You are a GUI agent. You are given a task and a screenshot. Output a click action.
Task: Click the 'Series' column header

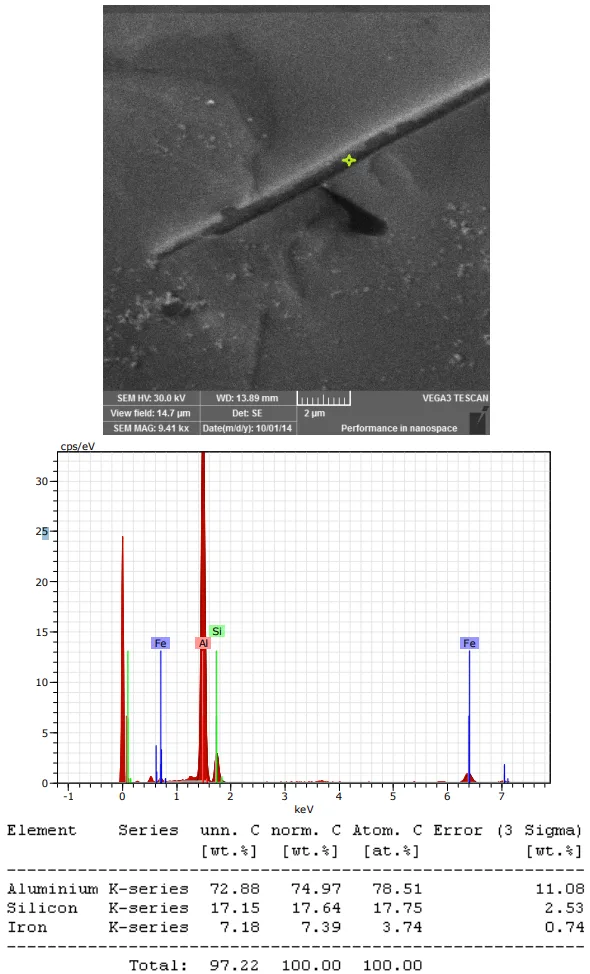tap(148, 831)
